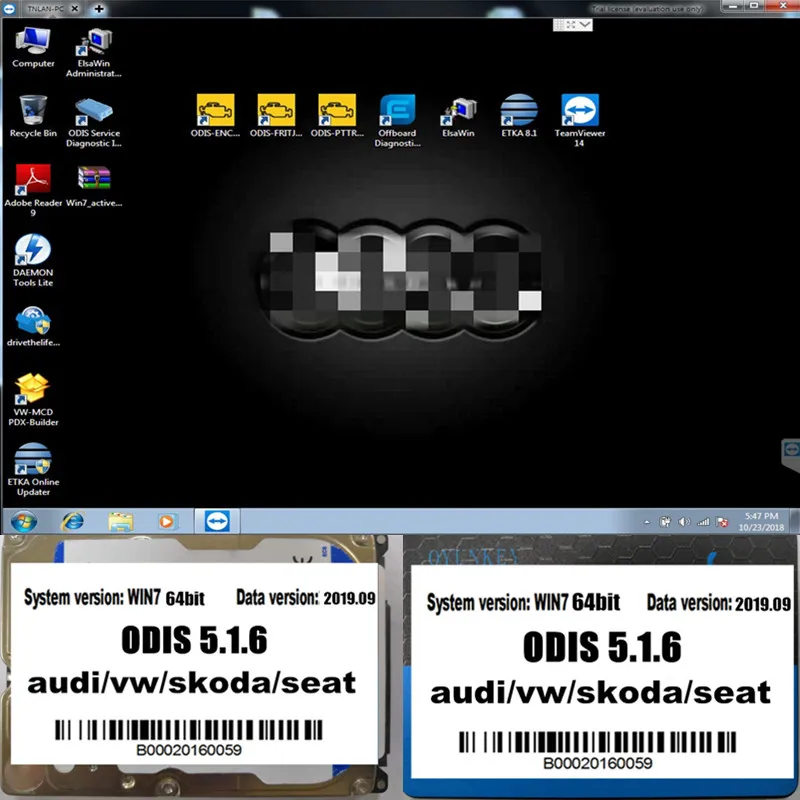The width and height of the screenshot is (800, 800).
Task: Click the network signal tray icon
Action: click(704, 521)
